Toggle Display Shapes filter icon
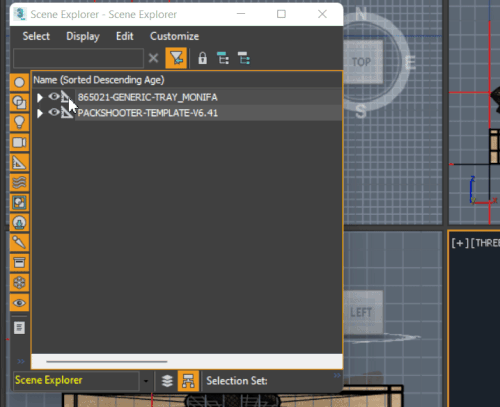The height and width of the screenshot is (407, 500). click(x=19, y=102)
